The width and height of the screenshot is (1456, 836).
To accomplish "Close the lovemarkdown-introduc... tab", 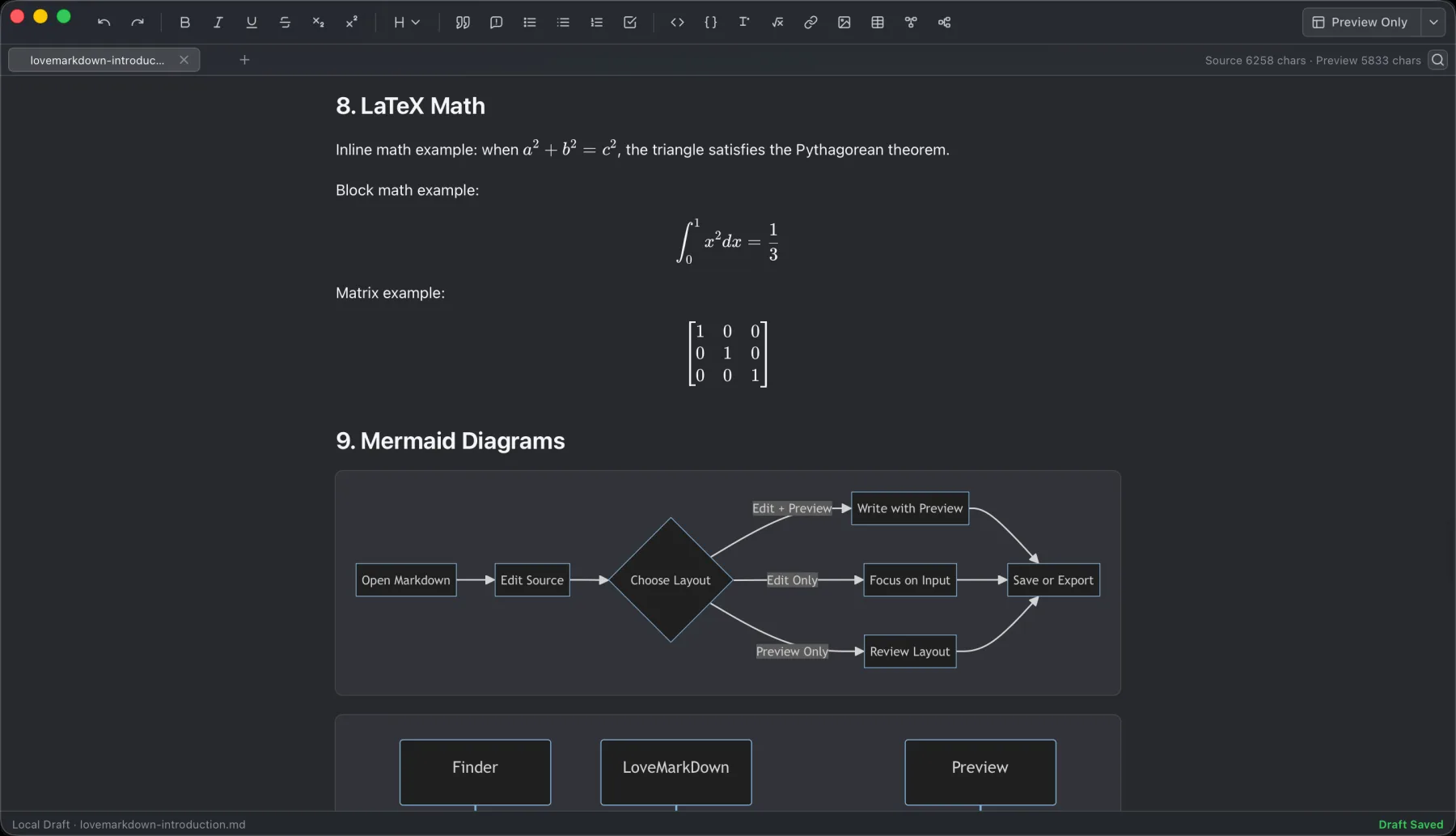I will pos(184,60).
